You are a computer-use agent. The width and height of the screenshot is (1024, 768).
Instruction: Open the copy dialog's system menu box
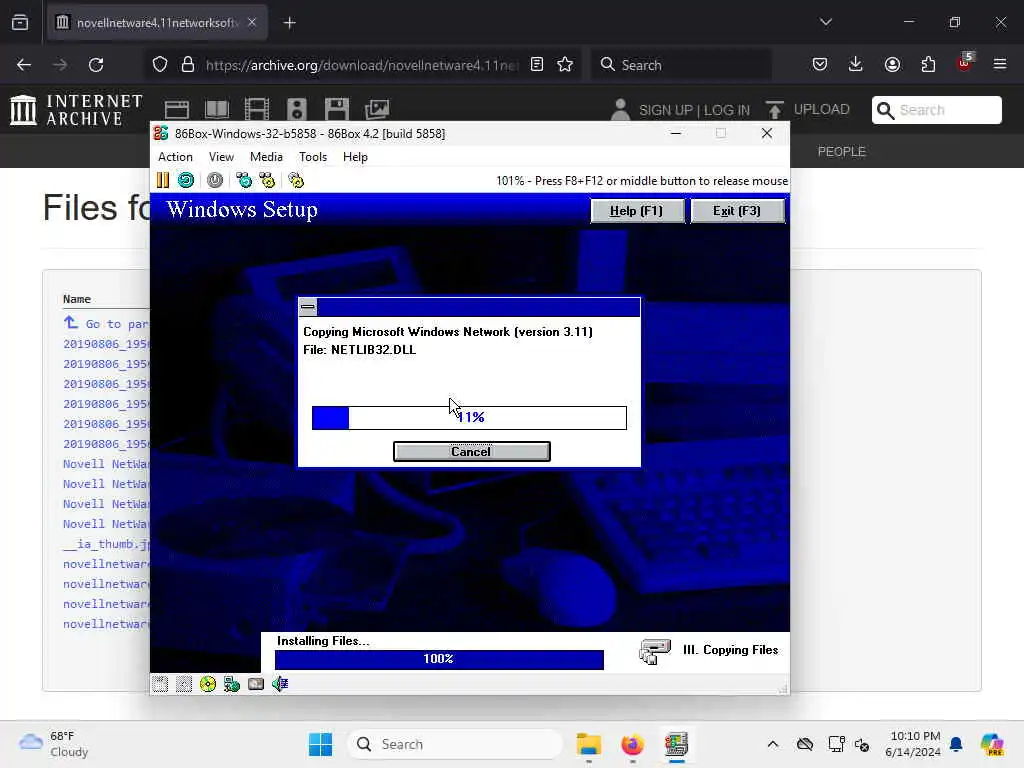pos(308,307)
